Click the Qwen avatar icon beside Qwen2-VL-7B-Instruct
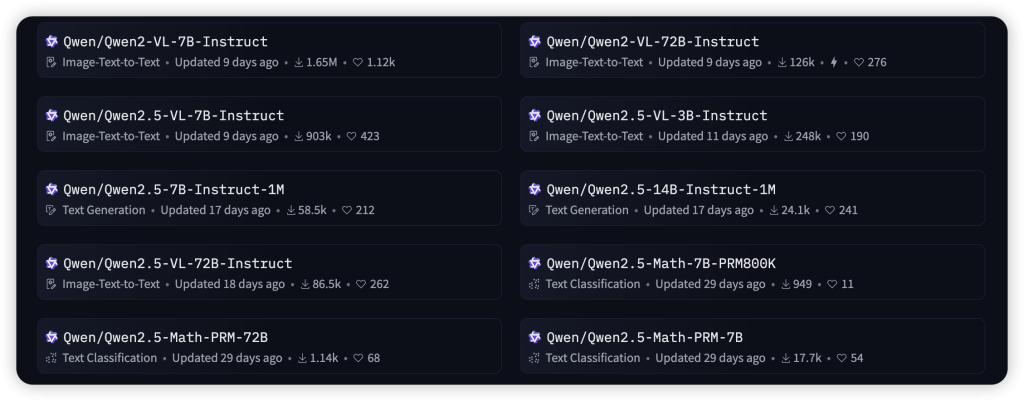Viewport: 1024px width, 401px height. (52, 42)
